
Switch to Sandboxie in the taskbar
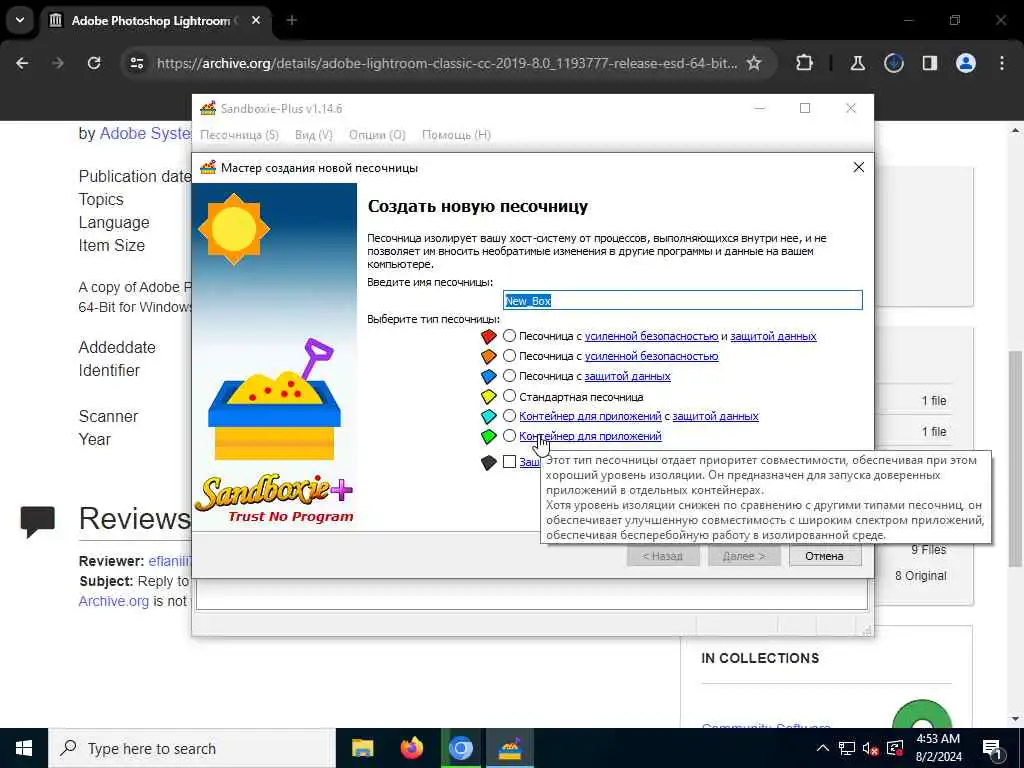pos(509,748)
